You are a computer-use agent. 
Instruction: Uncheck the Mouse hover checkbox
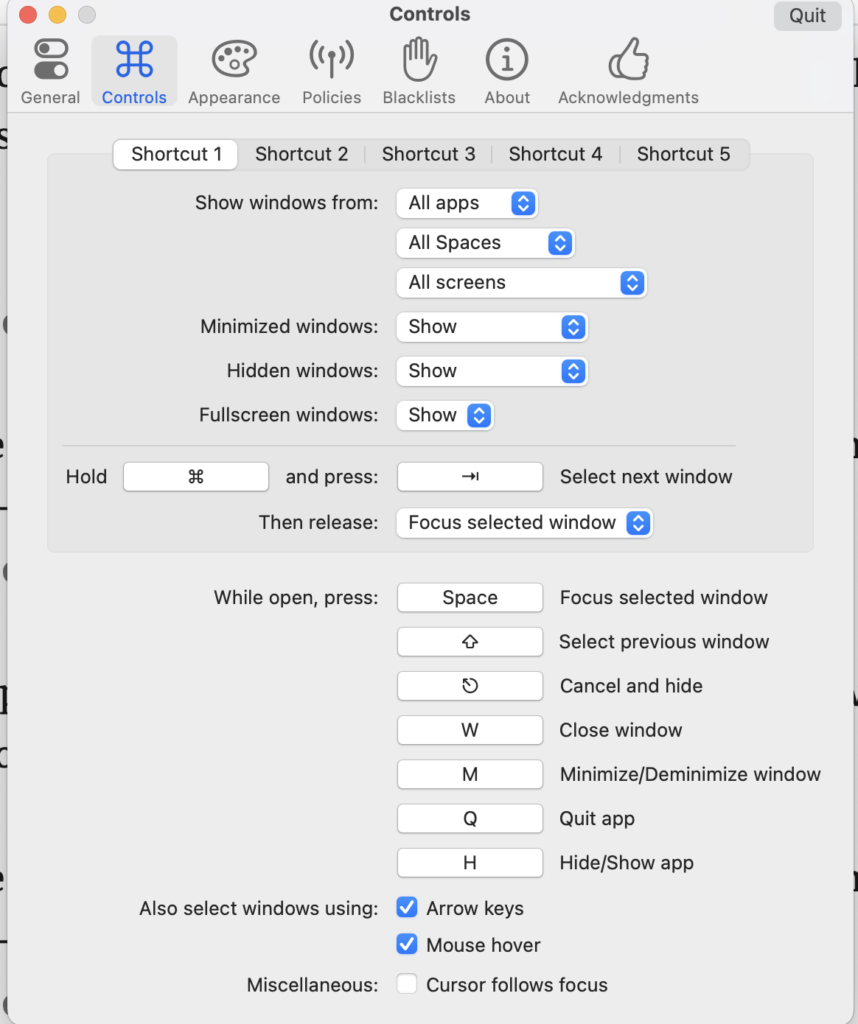click(407, 945)
